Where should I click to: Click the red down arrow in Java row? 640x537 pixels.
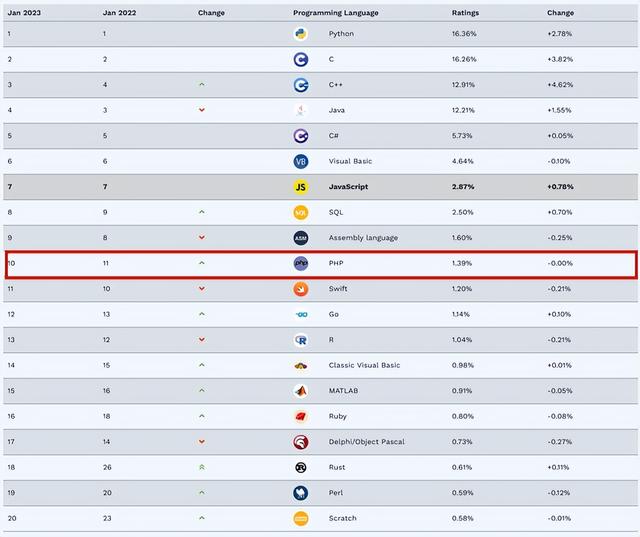coord(202,110)
